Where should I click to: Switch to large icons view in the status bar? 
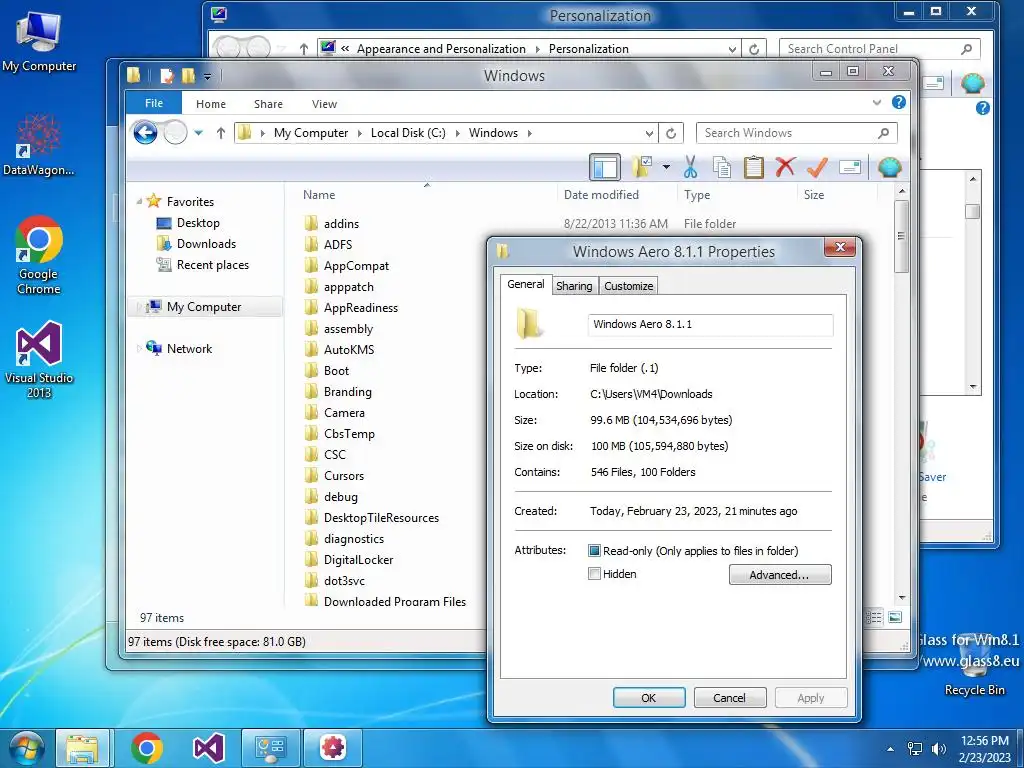[x=895, y=617]
